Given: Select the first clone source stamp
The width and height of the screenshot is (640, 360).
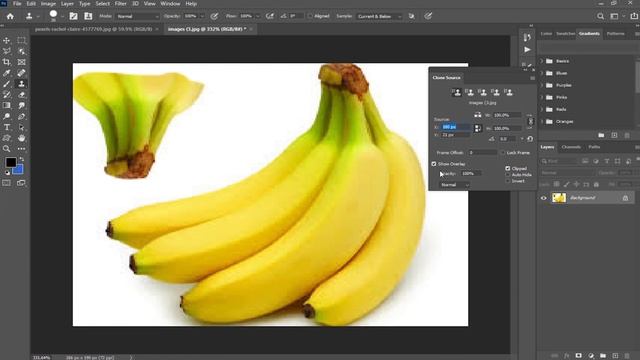Looking at the screenshot, I should click(x=456, y=92).
